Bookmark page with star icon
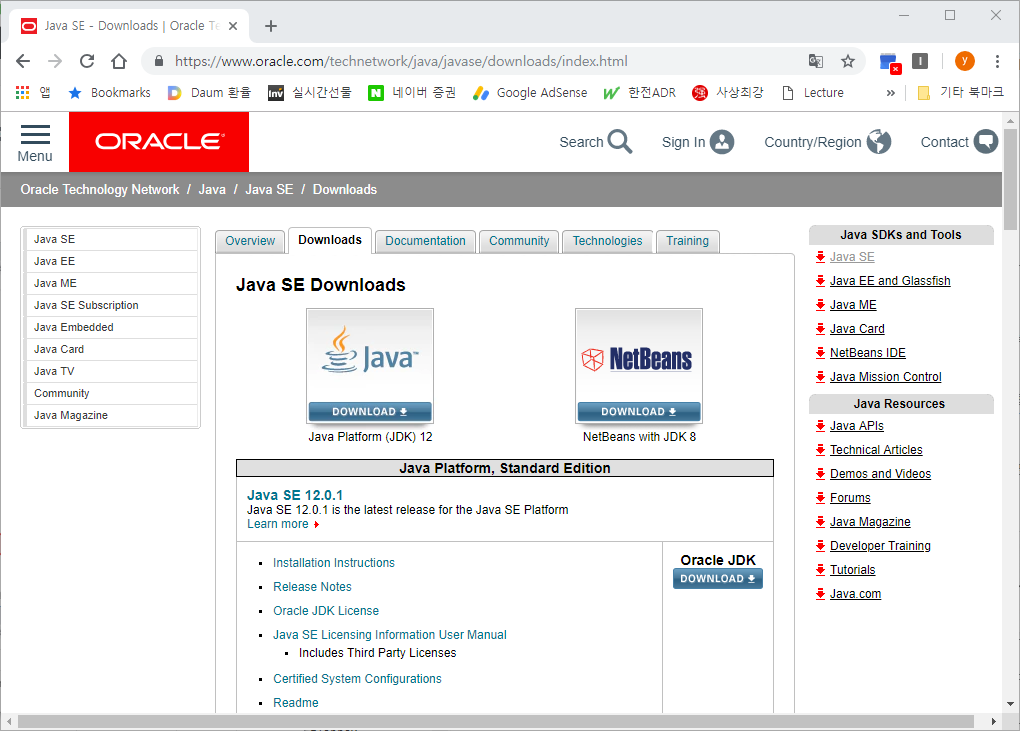 [848, 61]
